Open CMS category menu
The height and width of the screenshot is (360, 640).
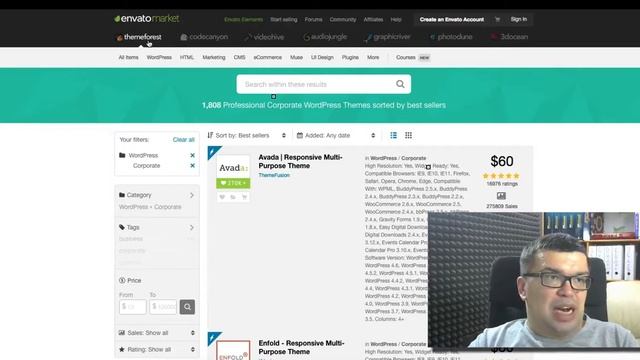click(240, 58)
